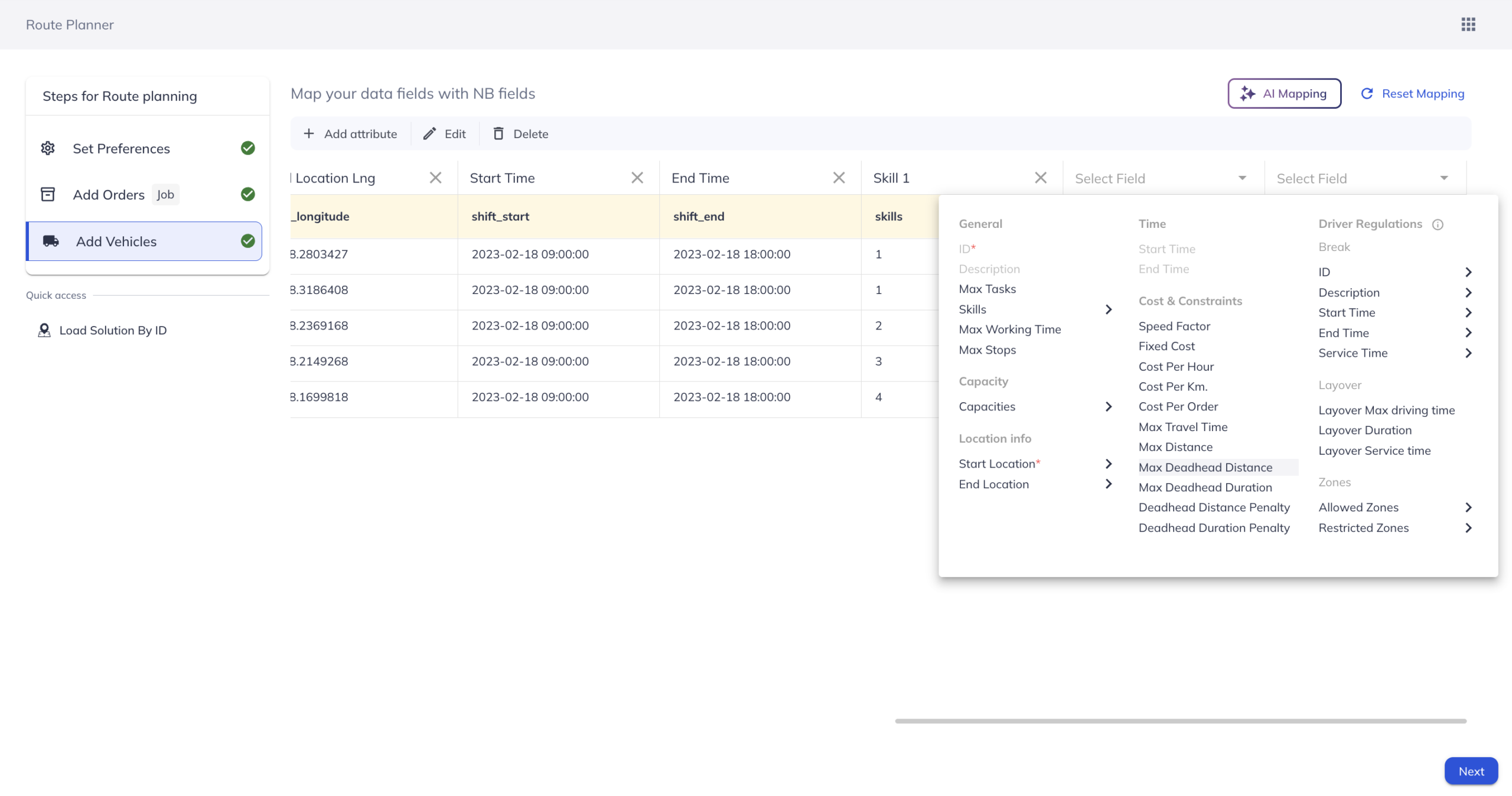Choose Cost Per Hour field
1512x796 pixels.
coord(1176,367)
